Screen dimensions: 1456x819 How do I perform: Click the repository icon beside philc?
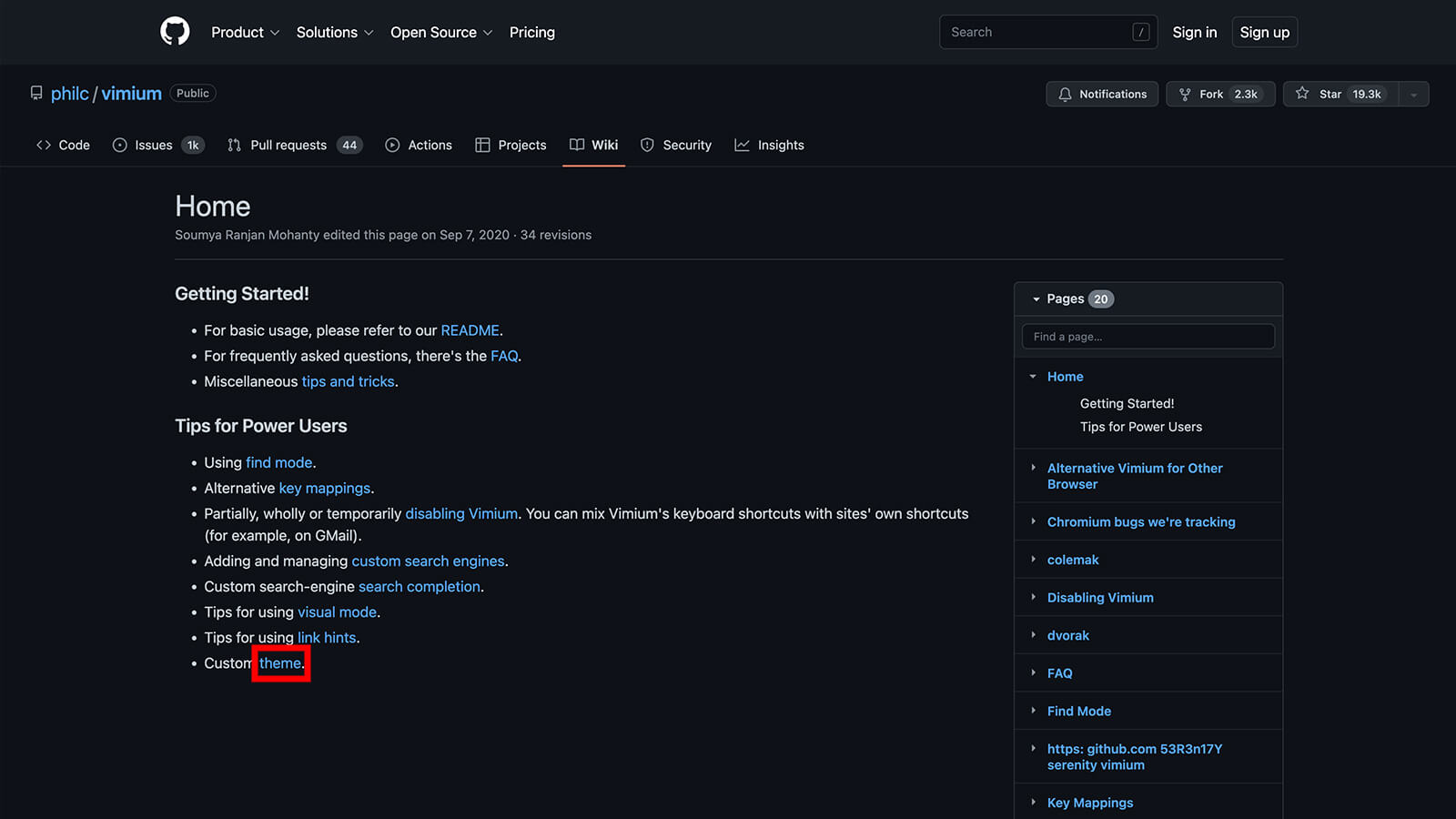tap(36, 94)
